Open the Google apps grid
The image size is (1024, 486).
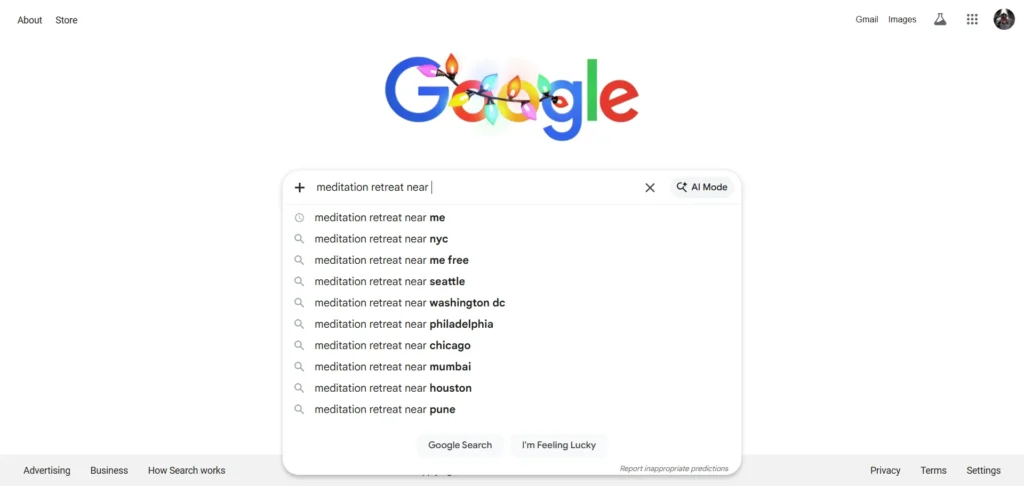click(x=972, y=19)
